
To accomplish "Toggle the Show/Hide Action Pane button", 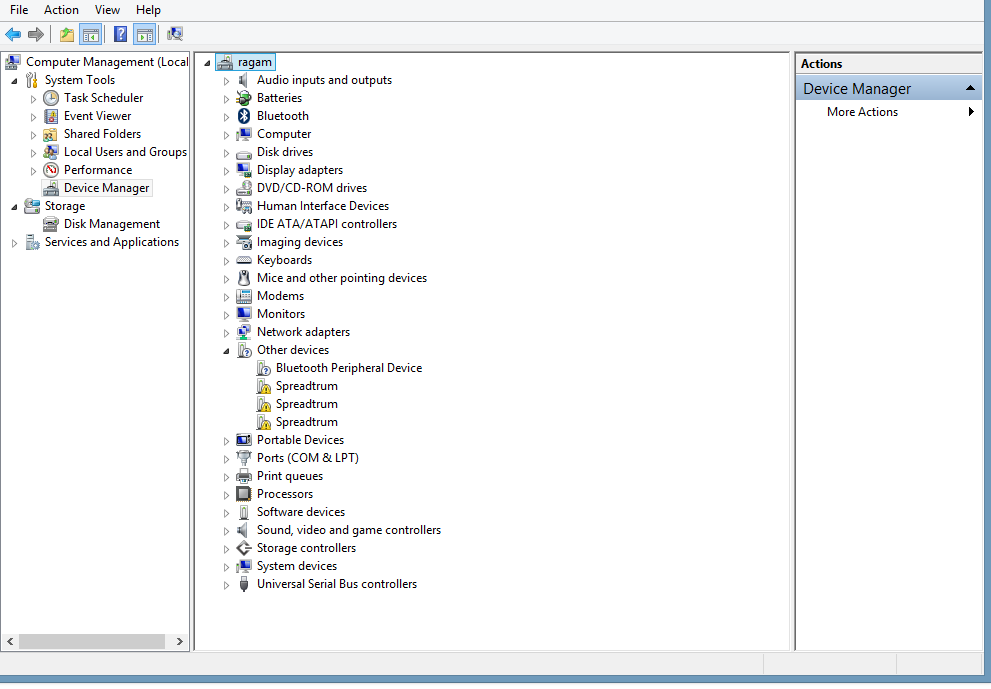I will pos(145,34).
